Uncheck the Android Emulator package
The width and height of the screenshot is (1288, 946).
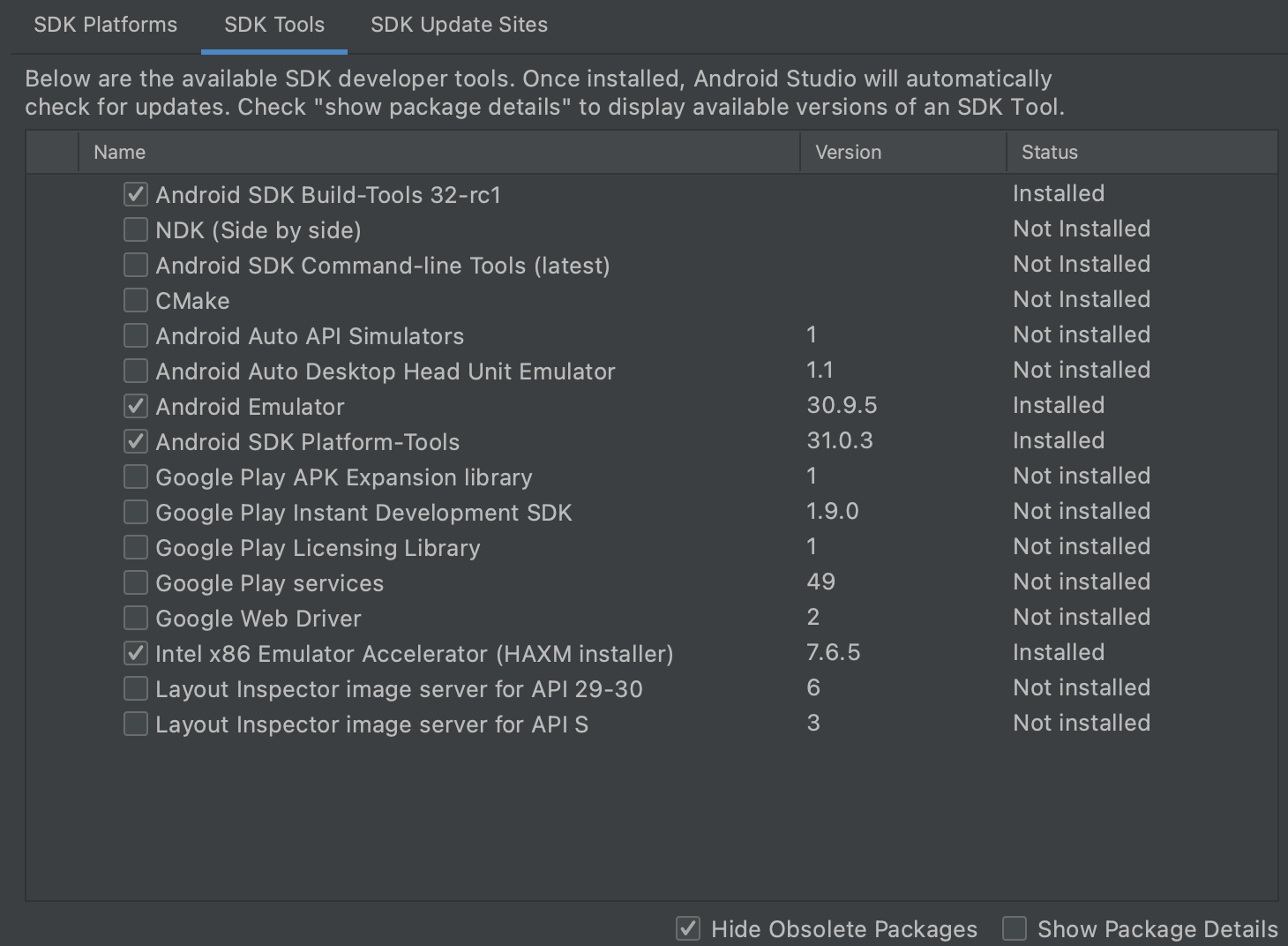tap(135, 406)
